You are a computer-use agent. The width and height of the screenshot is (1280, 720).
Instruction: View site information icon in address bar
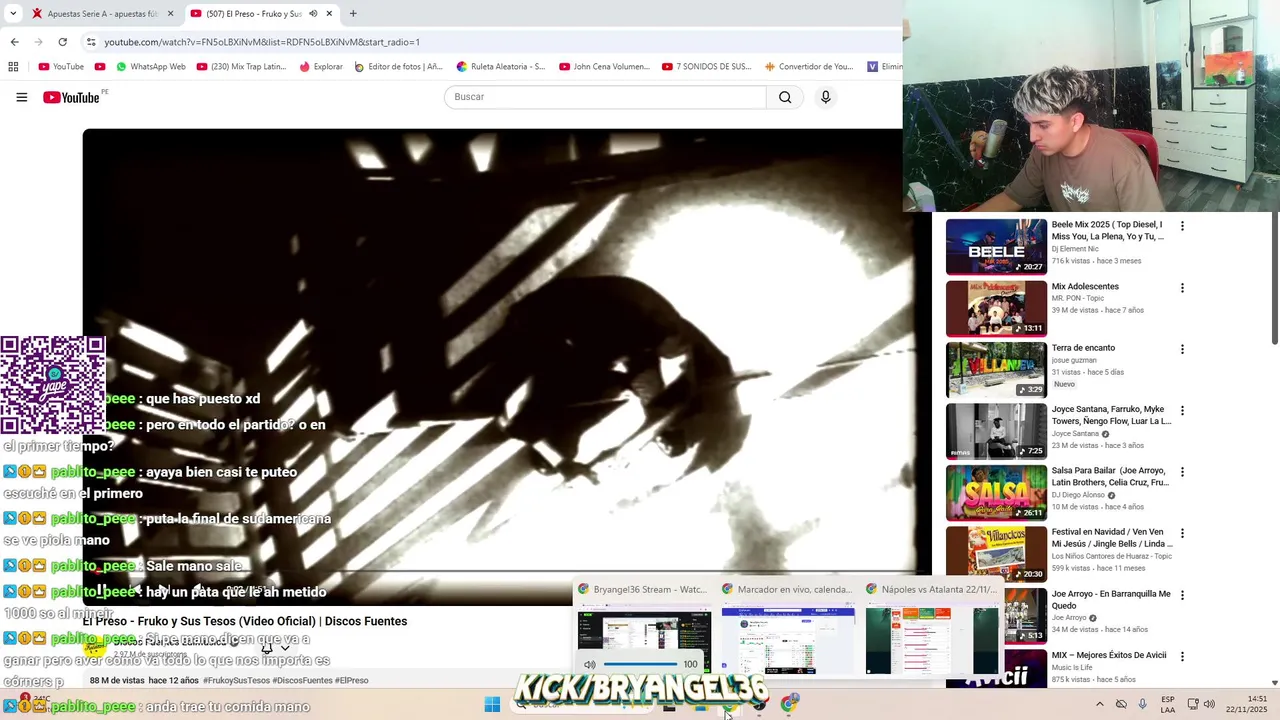pos(91,42)
